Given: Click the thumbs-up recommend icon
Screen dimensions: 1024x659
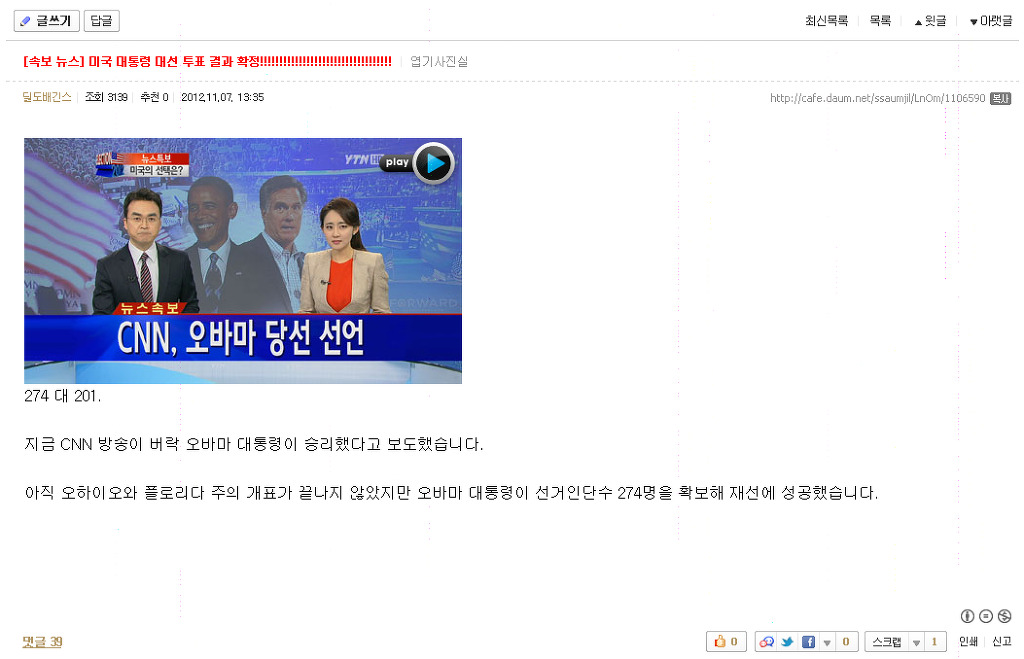Looking at the screenshot, I should [720, 641].
